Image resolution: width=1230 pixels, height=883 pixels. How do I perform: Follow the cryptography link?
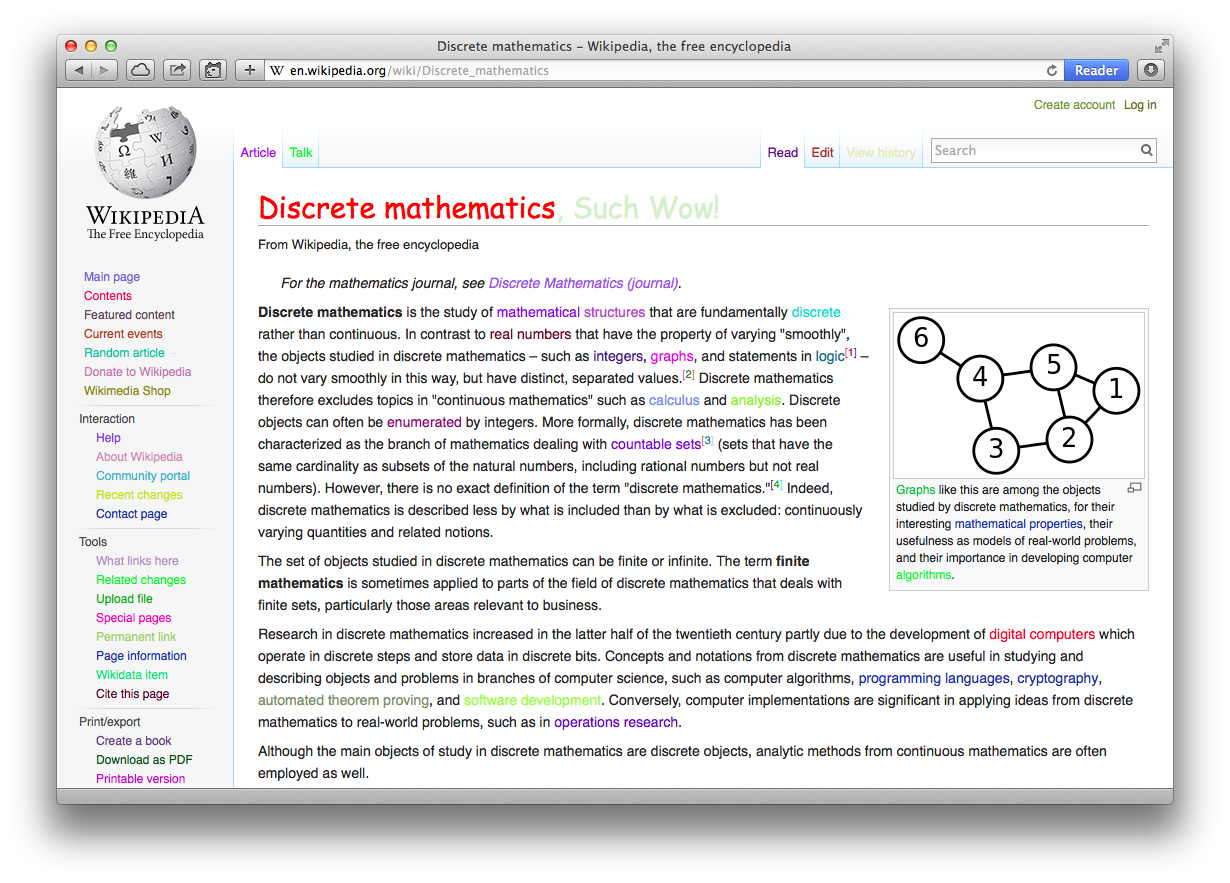(x=1058, y=678)
